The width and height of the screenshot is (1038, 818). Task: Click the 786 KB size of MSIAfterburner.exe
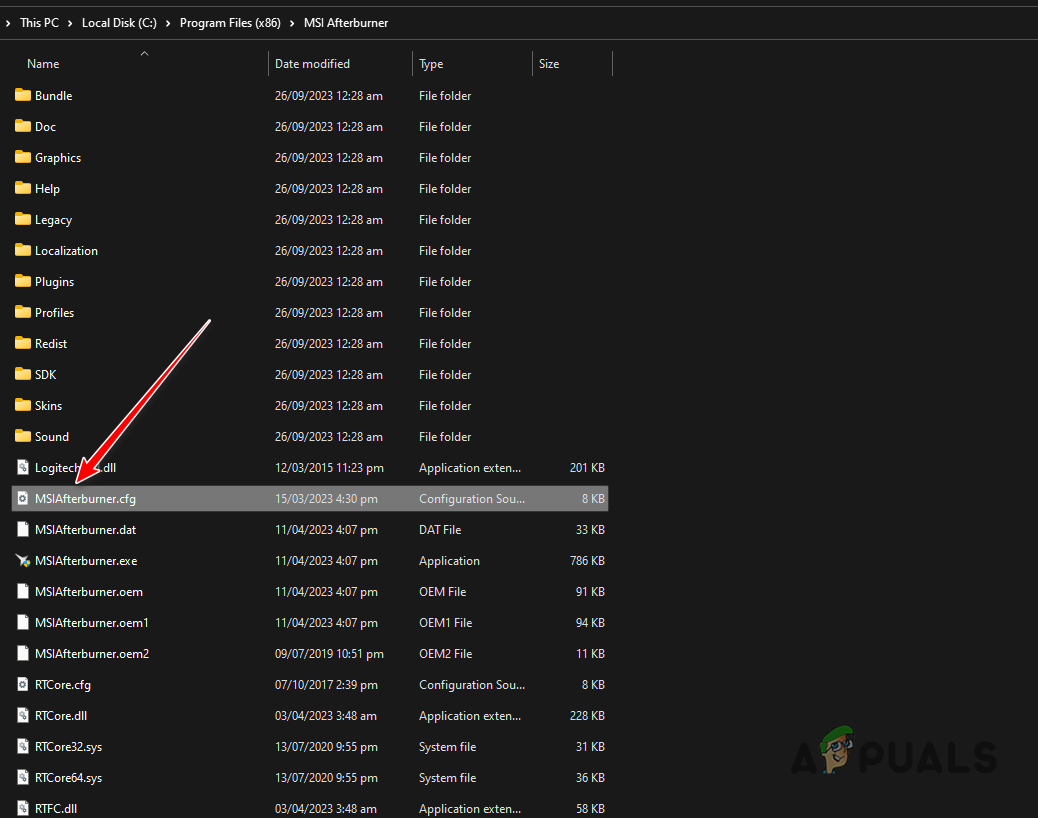point(587,561)
